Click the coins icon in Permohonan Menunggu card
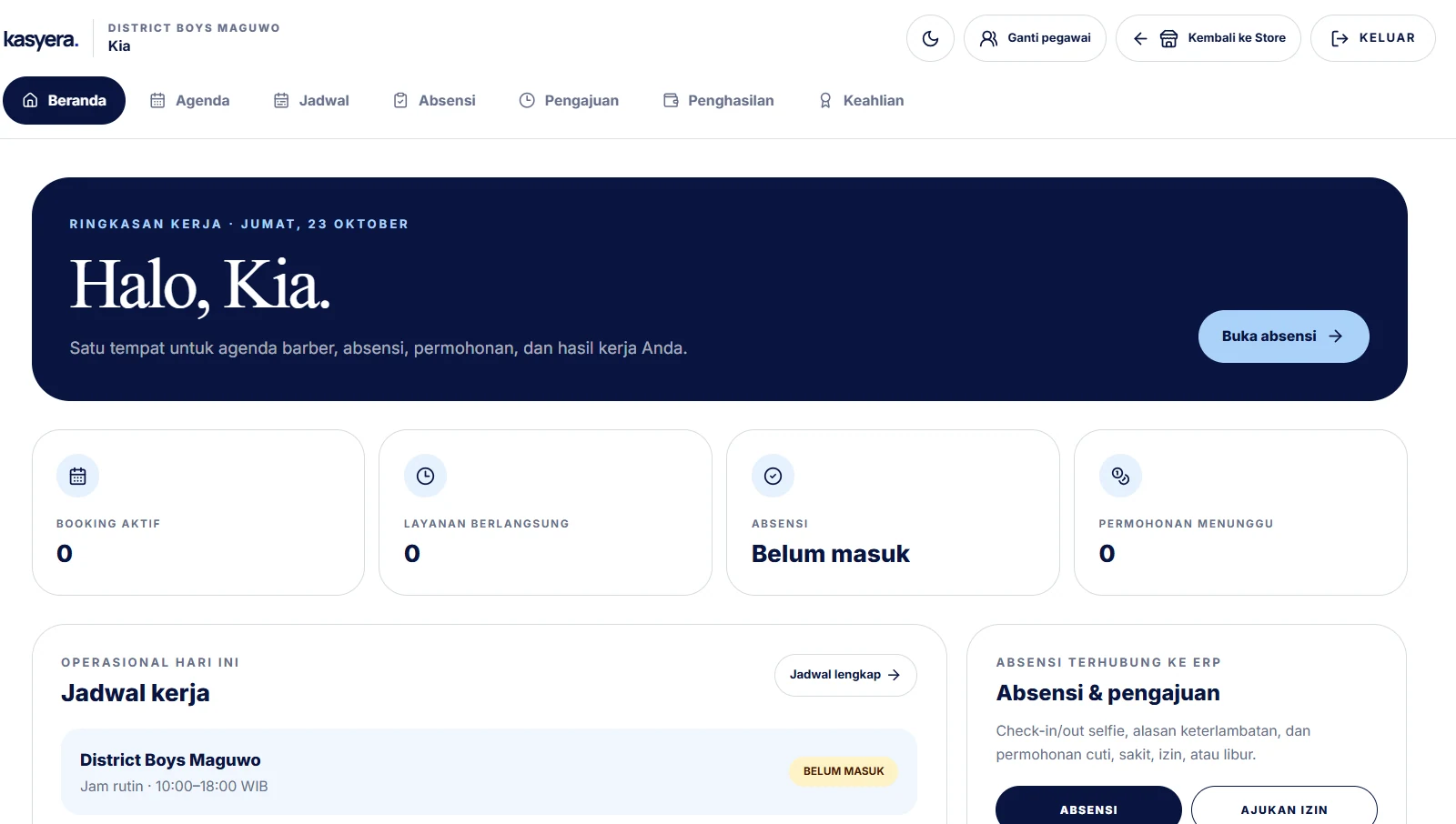1456x824 pixels. [x=1120, y=476]
